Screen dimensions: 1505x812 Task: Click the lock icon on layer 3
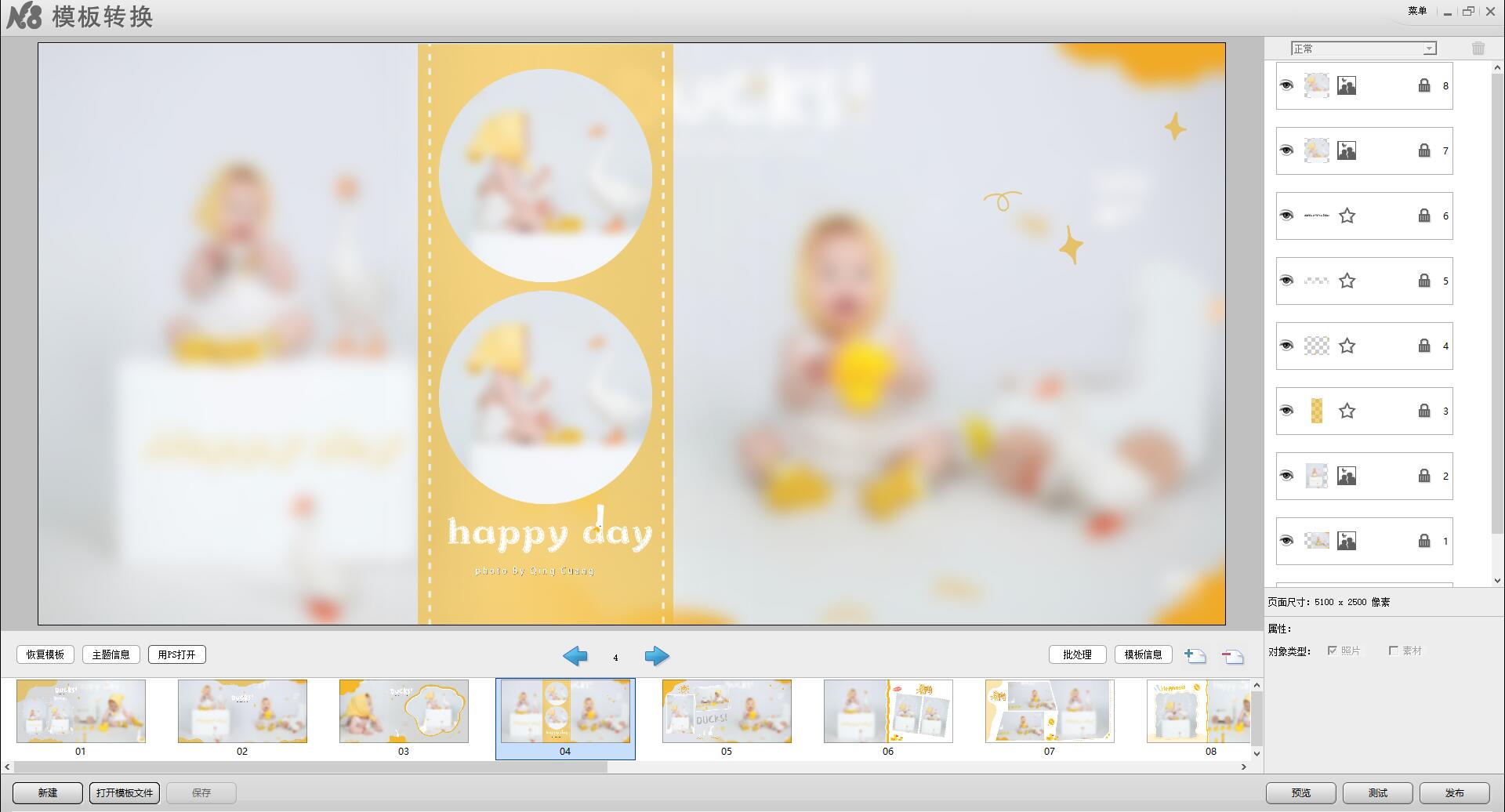pyautogui.click(x=1424, y=411)
